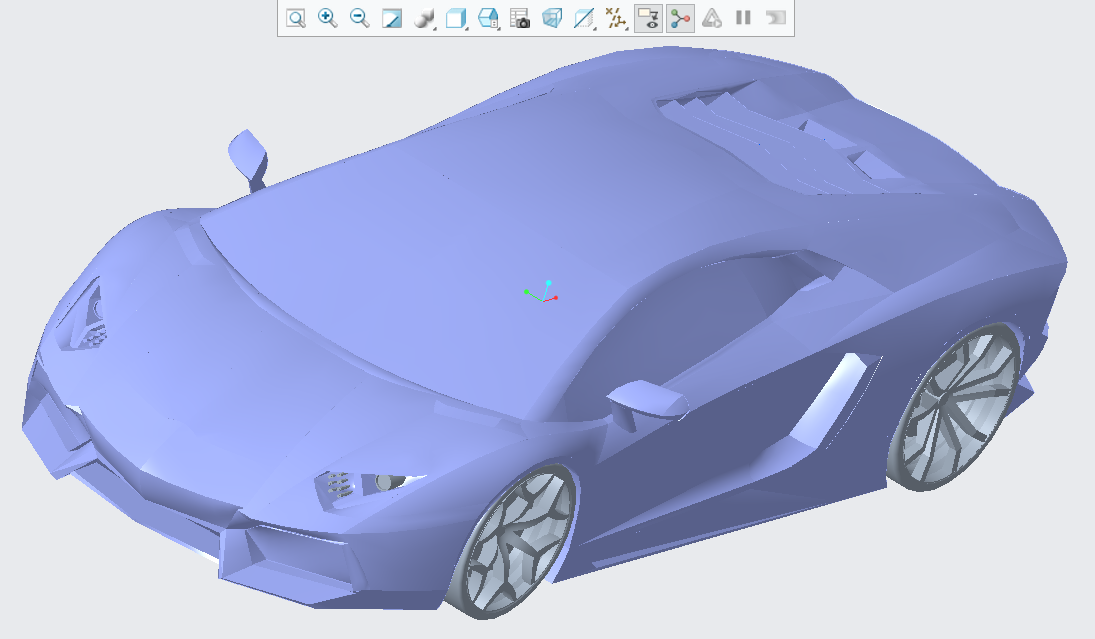Viewport: 1095px width, 639px height.
Task: Open the Display Style shading dropdown
Action: point(425,18)
